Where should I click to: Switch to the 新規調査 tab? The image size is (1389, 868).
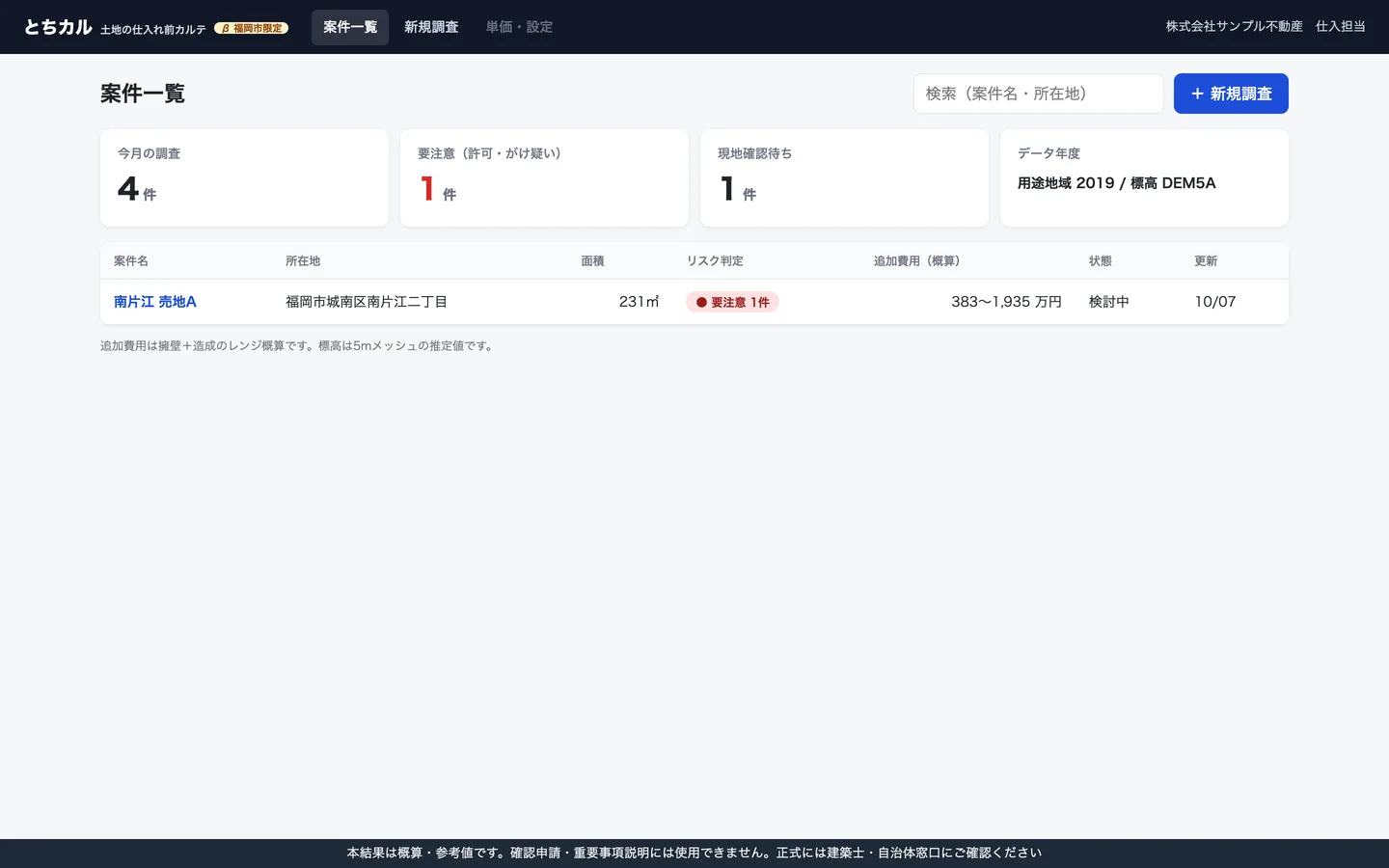[431, 27]
